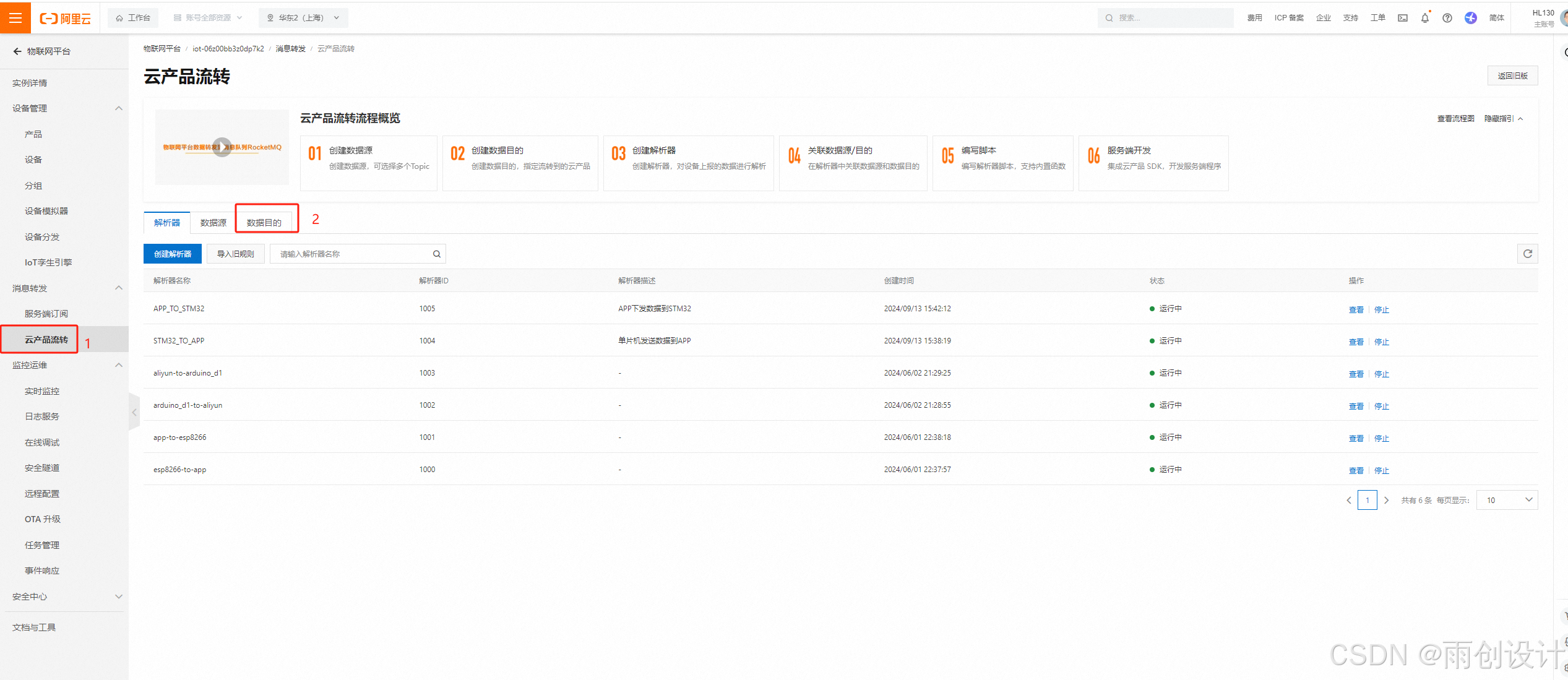The width and height of the screenshot is (1568, 680).
Task: Switch to the 数据源 tab
Action: [x=213, y=223]
